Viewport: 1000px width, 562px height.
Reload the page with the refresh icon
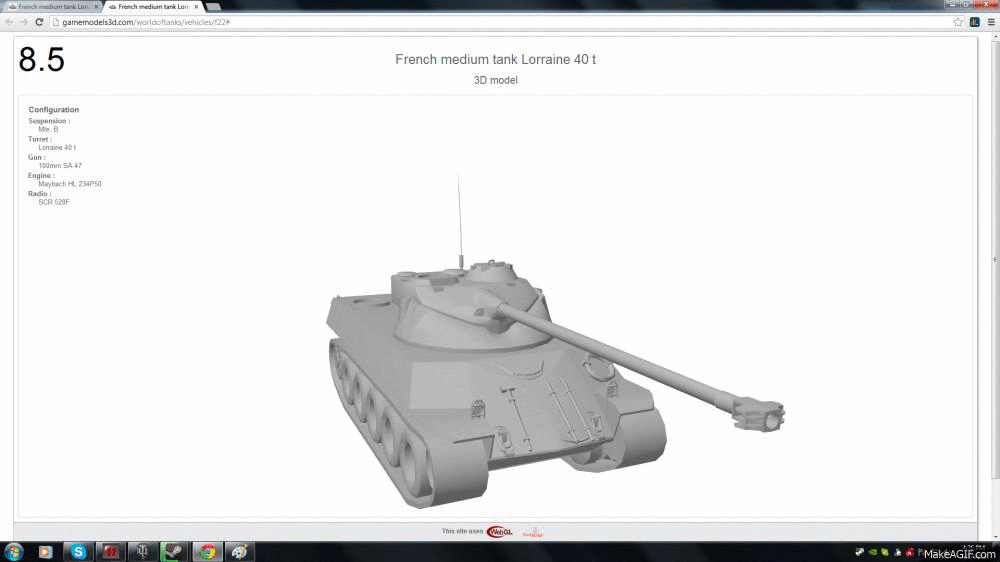39,22
